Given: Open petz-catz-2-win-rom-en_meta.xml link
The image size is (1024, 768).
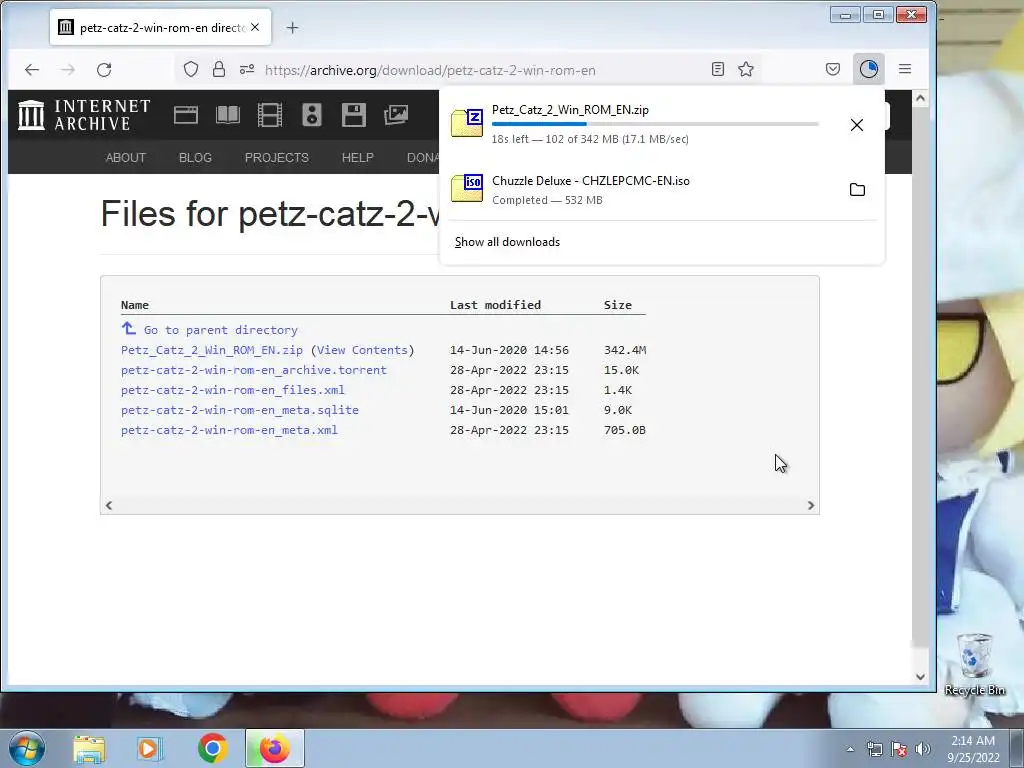Looking at the screenshot, I should [229, 430].
